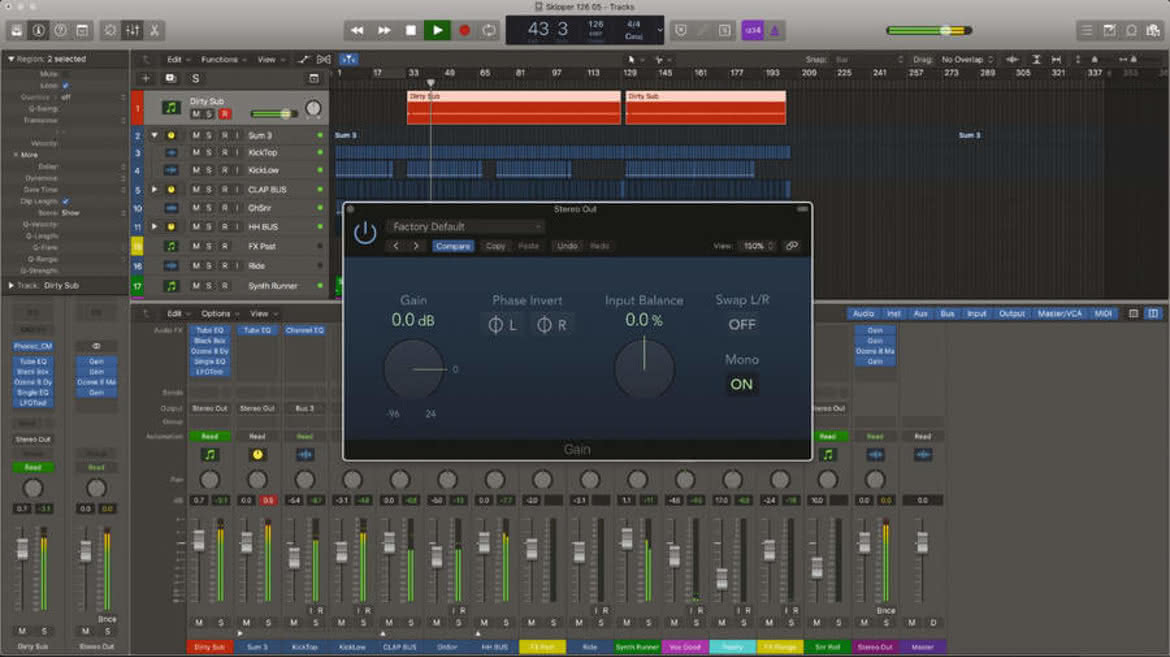Select the Aux filter tab in the Mixer
The height and width of the screenshot is (657, 1170).
coord(921,314)
